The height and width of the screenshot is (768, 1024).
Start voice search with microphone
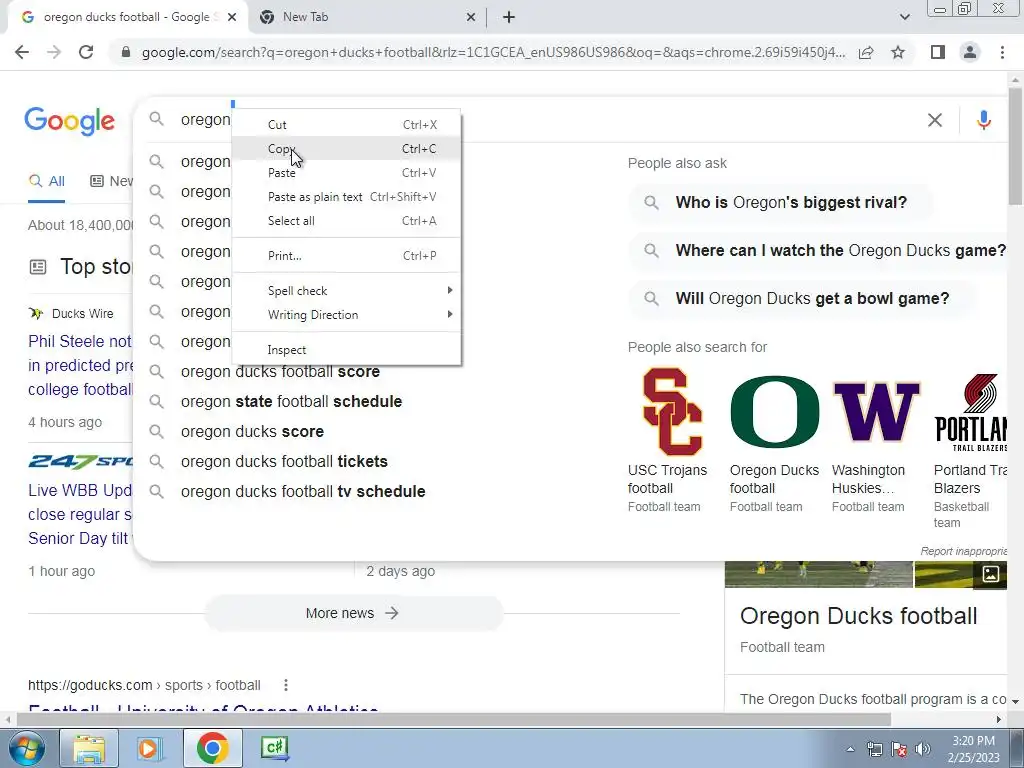point(984,120)
